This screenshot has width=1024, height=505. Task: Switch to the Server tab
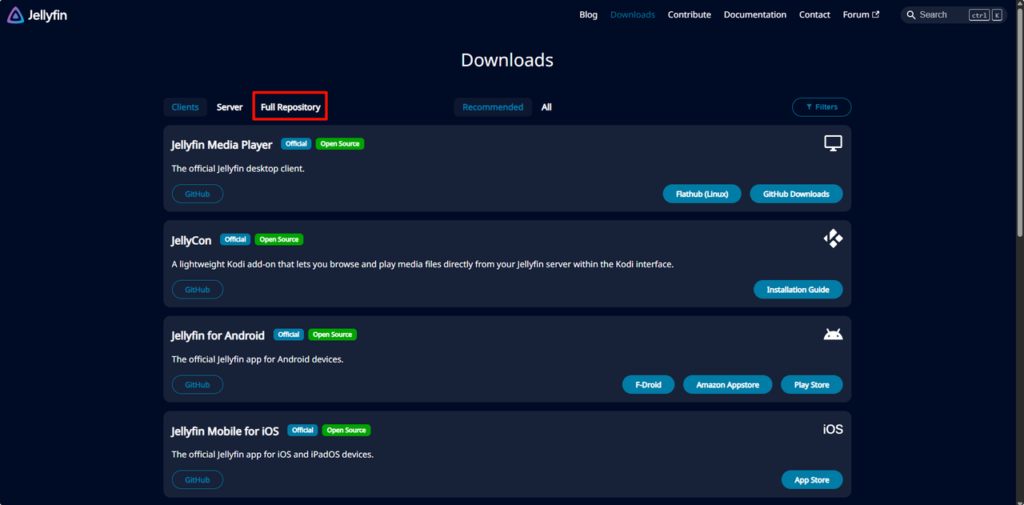pyautogui.click(x=229, y=107)
